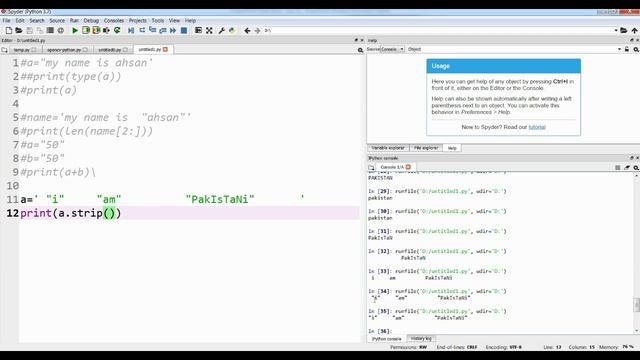Click the Help pane search options icon
The width and height of the screenshot is (640, 360).
pos(636,49)
